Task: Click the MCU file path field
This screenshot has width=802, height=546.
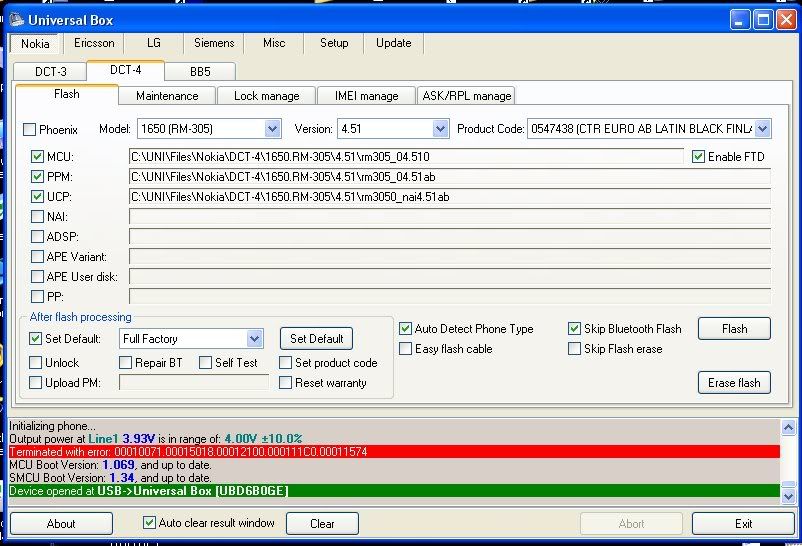Action: 406,157
